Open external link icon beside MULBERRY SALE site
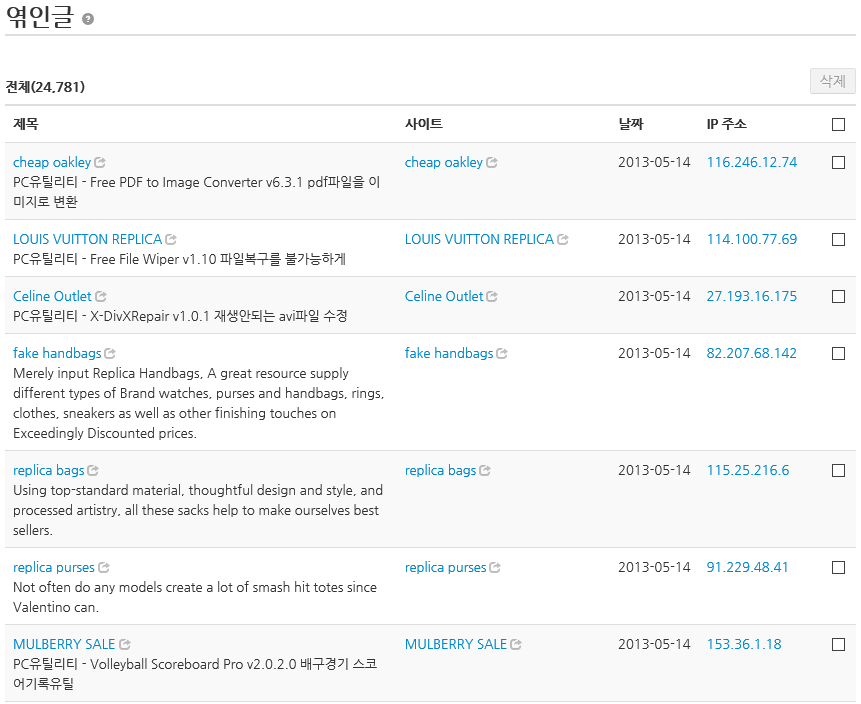 tap(516, 645)
